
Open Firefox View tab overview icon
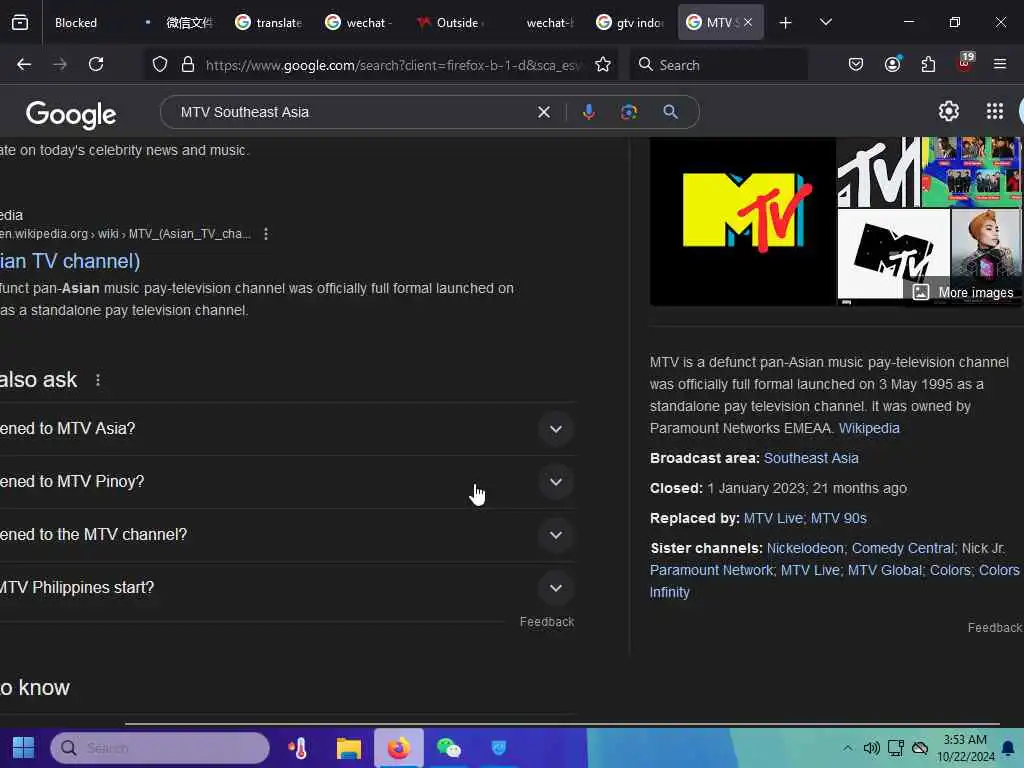pyautogui.click(x=20, y=23)
